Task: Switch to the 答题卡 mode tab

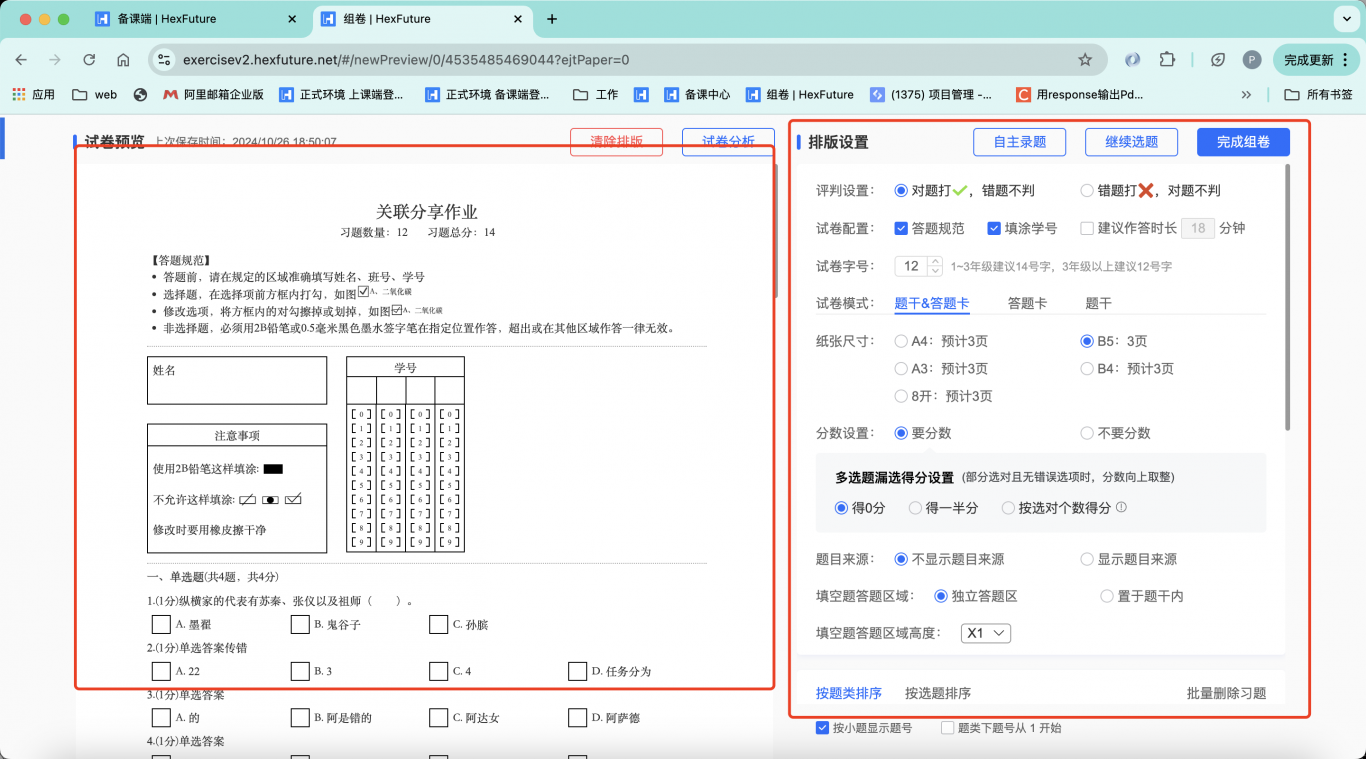Action: (x=1027, y=303)
